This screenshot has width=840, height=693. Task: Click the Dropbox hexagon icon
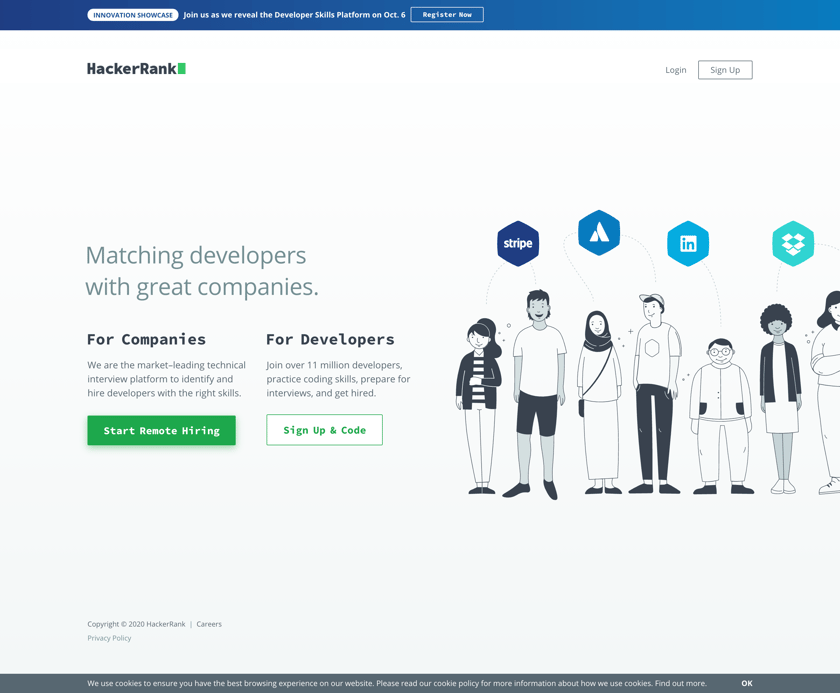pyautogui.click(x=793, y=243)
